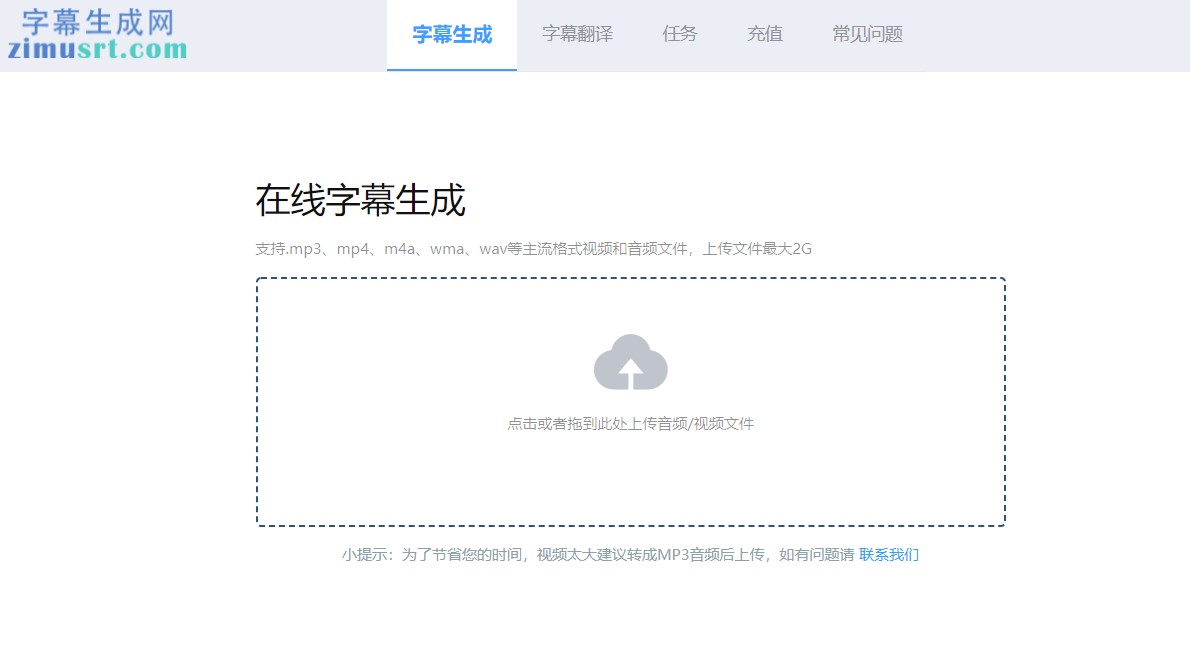Viewport: 1190px width, 660px height.
Task: View the 常见问题 FAQ tab
Action: click(867, 34)
